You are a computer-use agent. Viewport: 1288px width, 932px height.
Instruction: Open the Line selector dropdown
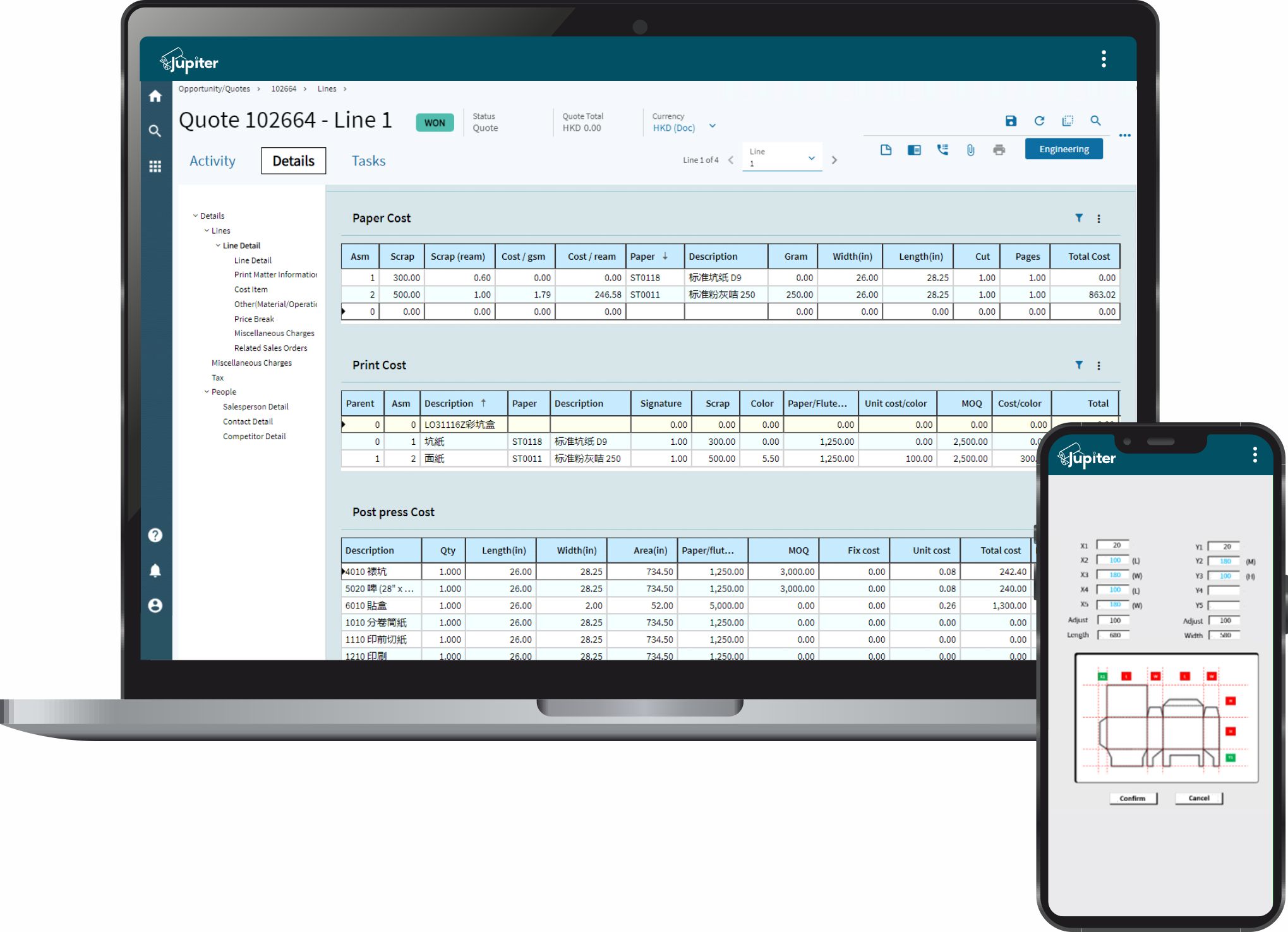[x=812, y=158]
